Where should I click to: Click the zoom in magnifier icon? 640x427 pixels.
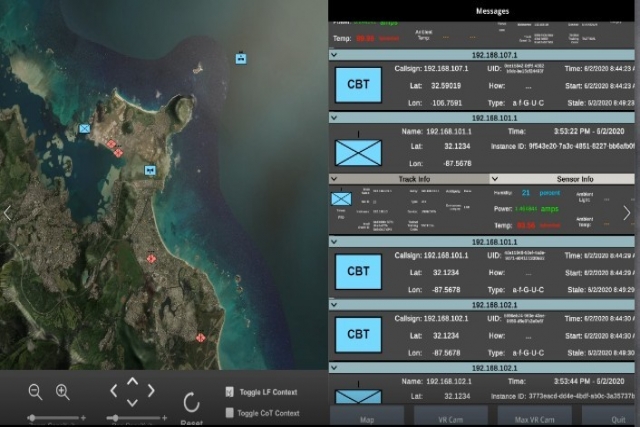click(62, 392)
